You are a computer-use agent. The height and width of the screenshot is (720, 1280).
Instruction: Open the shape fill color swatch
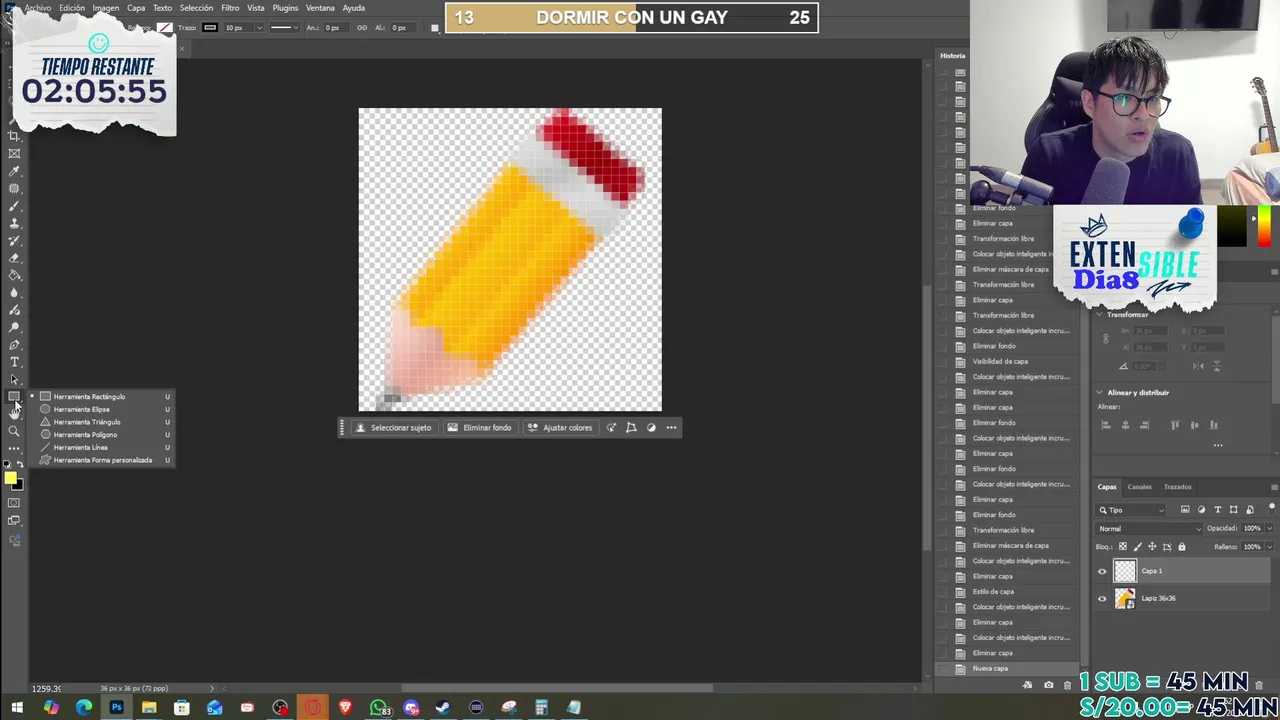tap(165, 28)
